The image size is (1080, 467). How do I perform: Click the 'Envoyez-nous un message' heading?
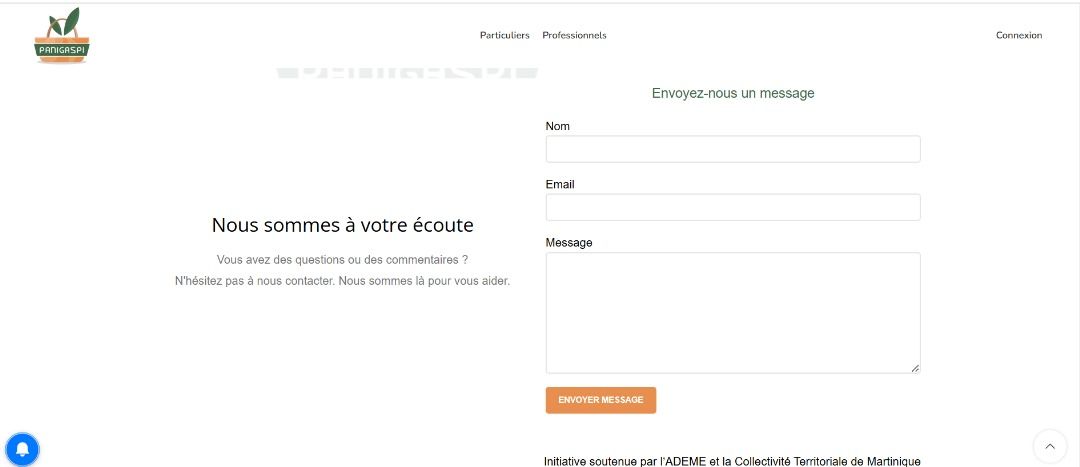pyautogui.click(x=733, y=93)
